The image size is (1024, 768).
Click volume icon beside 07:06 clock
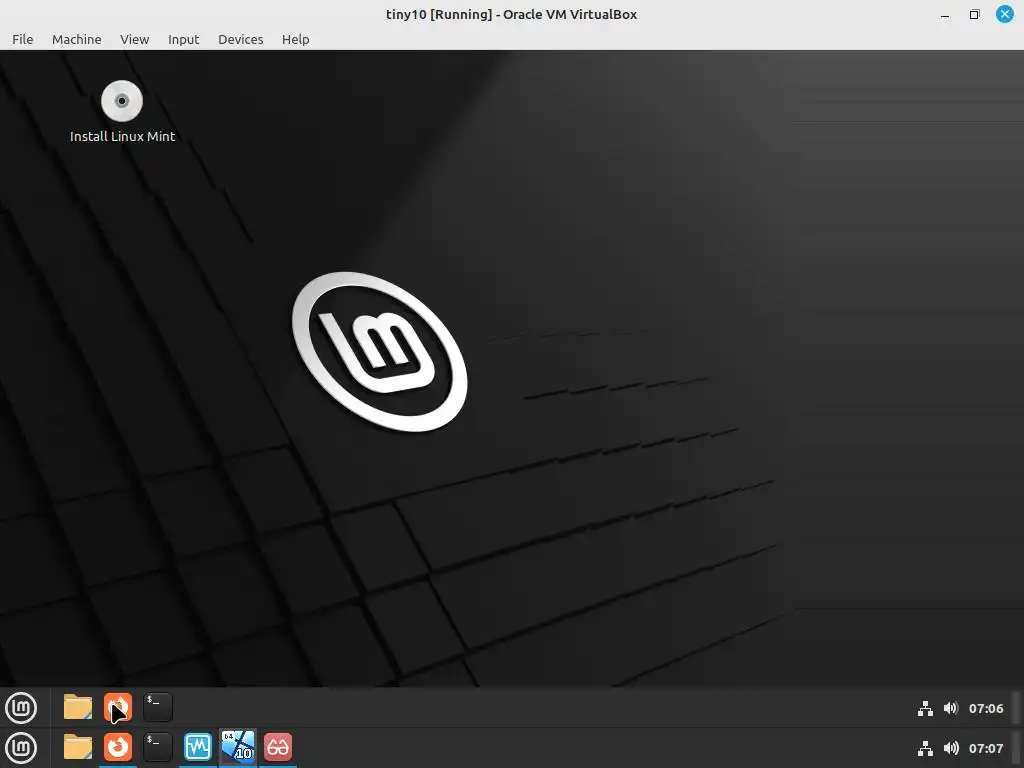951,709
